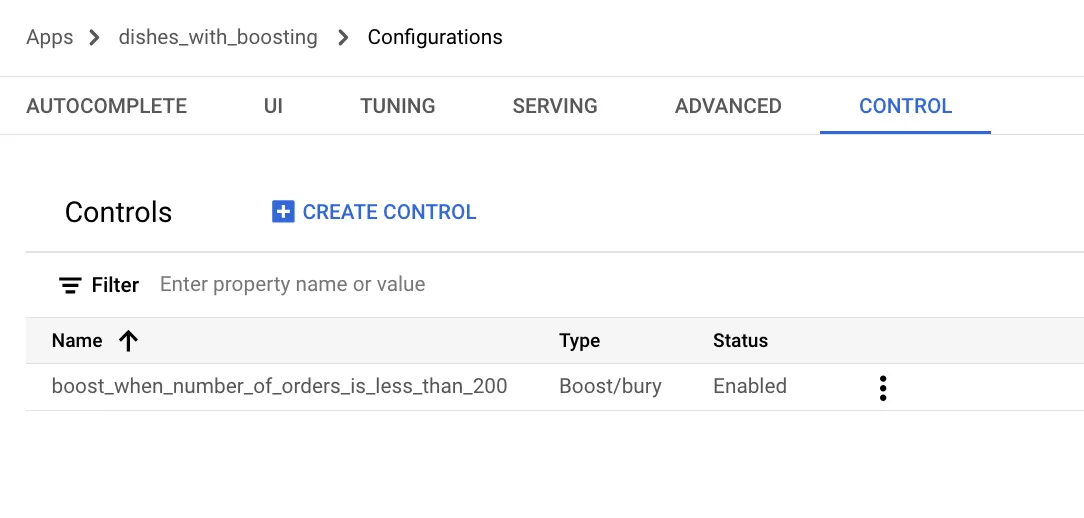Click the Filter lines icon
The height and width of the screenshot is (518, 1084).
70,285
